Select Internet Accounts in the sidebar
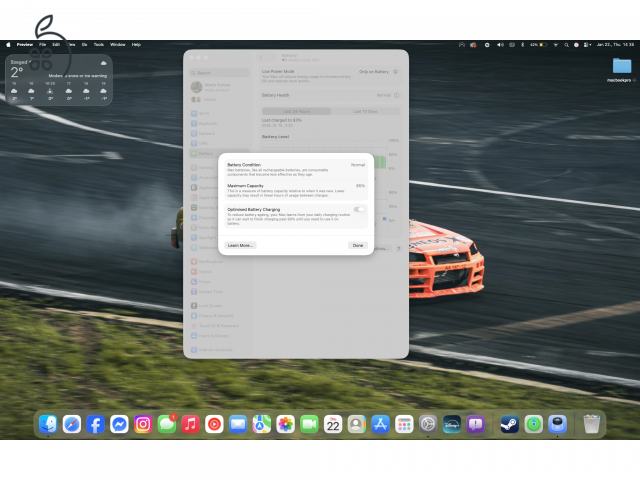The image size is (640, 480). 220,350
